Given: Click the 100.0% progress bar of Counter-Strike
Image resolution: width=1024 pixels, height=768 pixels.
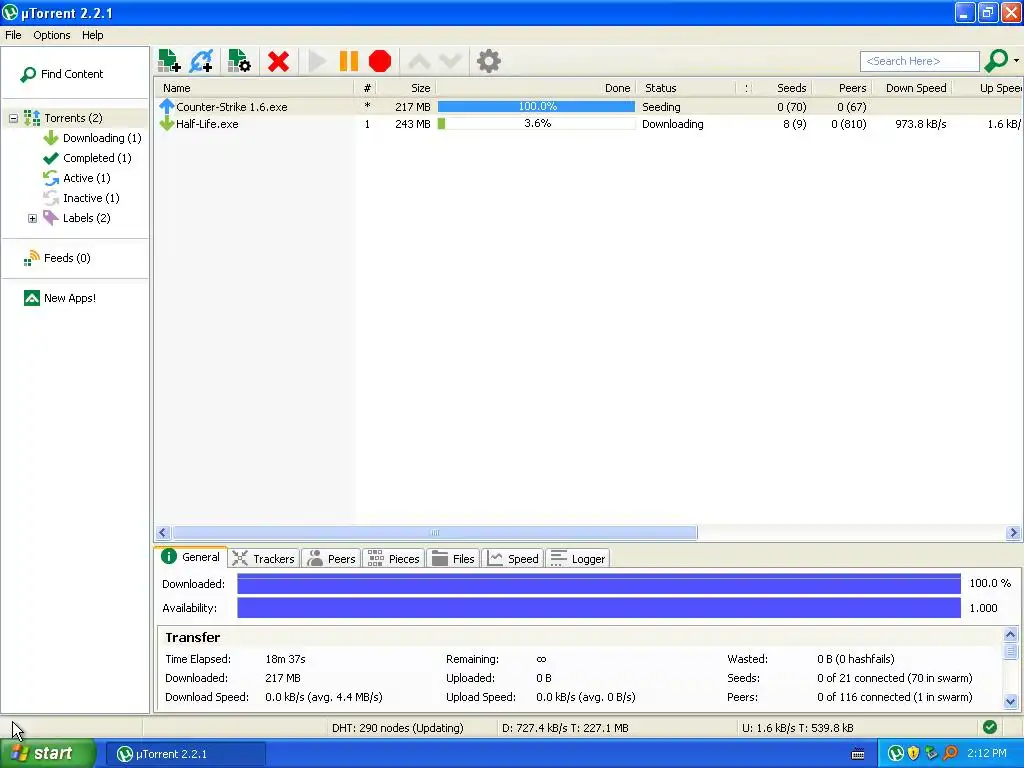Looking at the screenshot, I should coord(536,106).
